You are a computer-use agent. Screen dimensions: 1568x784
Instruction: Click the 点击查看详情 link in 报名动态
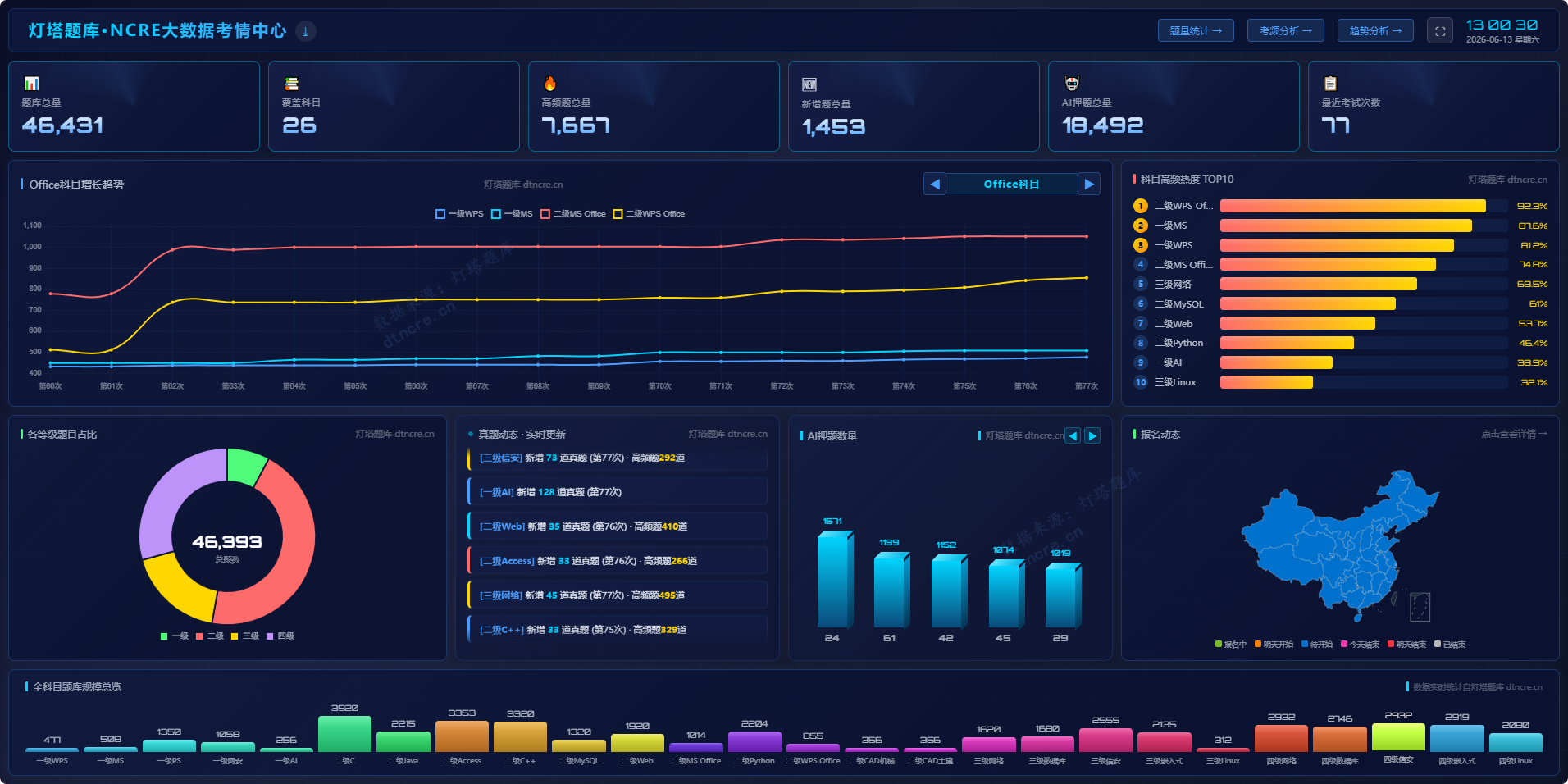click(1514, 434)
